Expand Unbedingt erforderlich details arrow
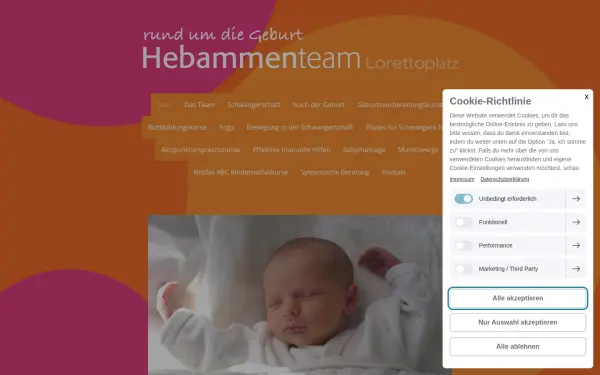600x375 pixels. point(576,199)
